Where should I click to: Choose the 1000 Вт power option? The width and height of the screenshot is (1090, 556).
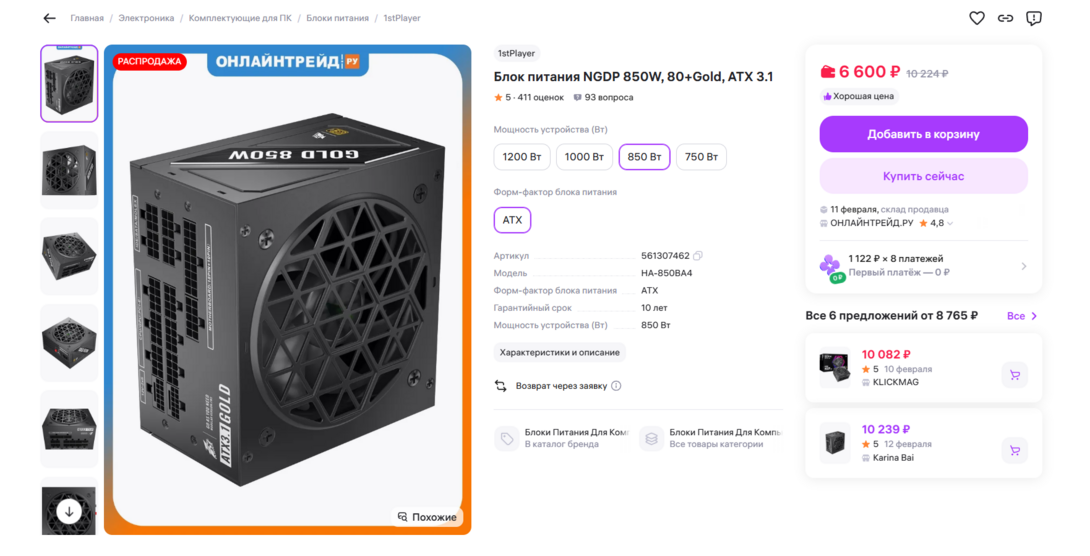pyautogui.click(x=584, y=157)
